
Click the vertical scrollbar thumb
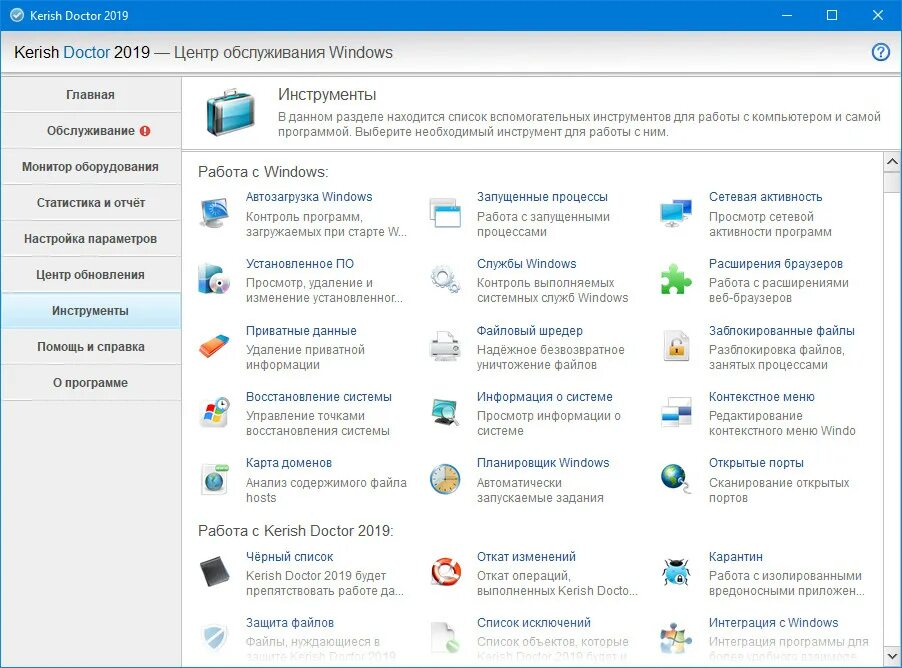(892, 182)
